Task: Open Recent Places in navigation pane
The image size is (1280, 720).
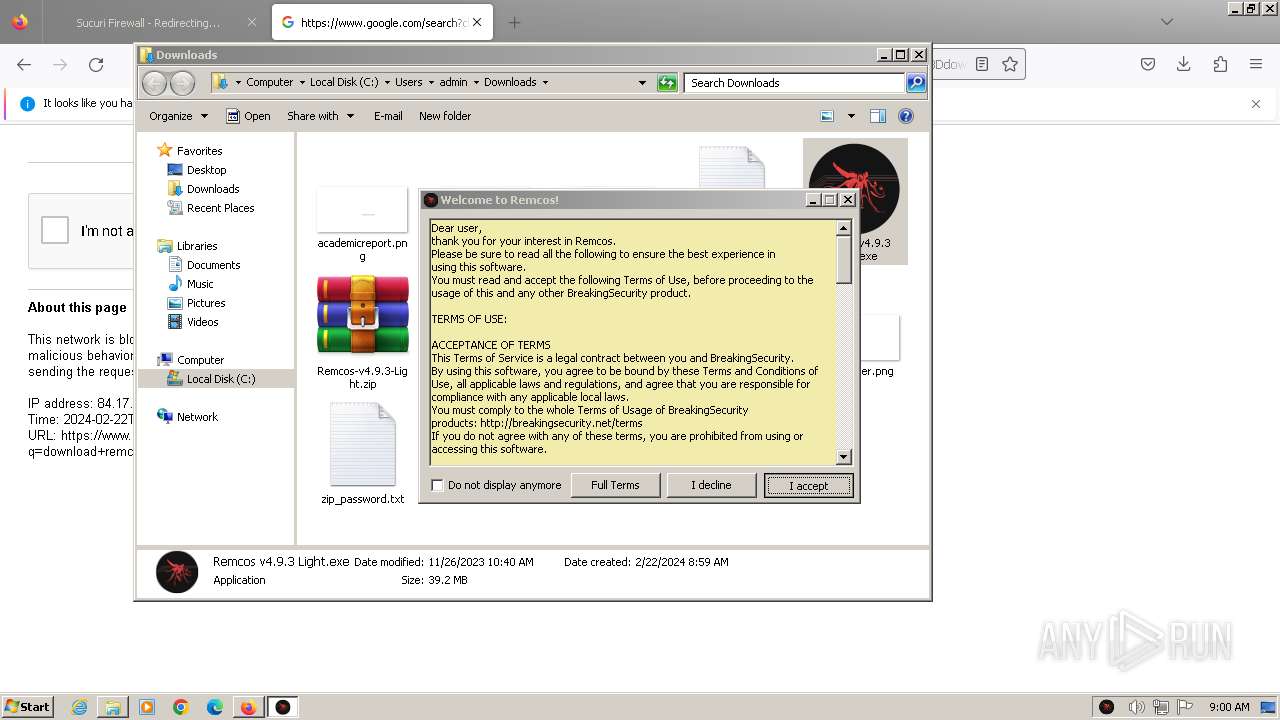Action: click(220, 208)
